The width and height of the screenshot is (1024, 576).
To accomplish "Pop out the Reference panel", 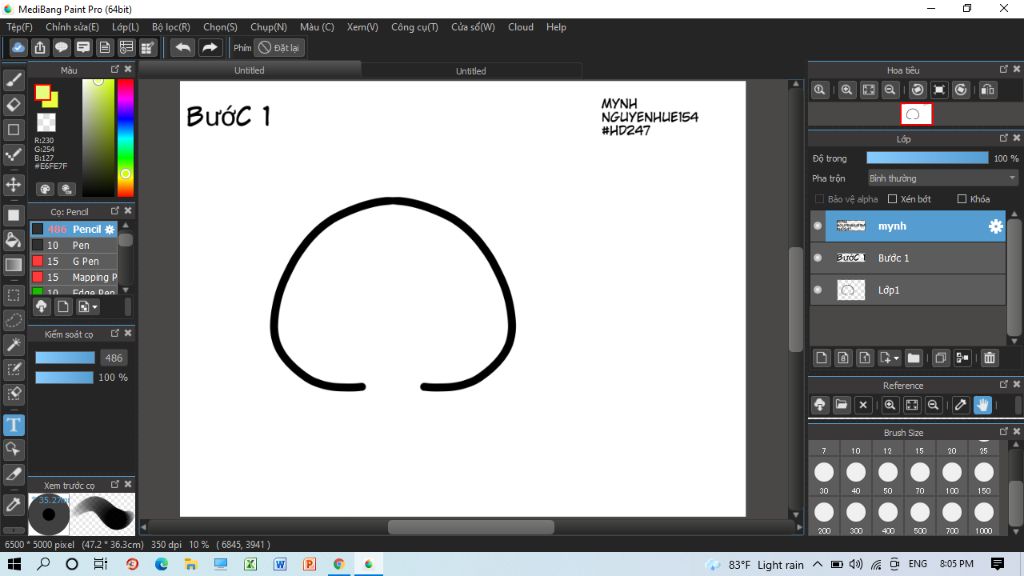I will click(x=1004, y=385).
